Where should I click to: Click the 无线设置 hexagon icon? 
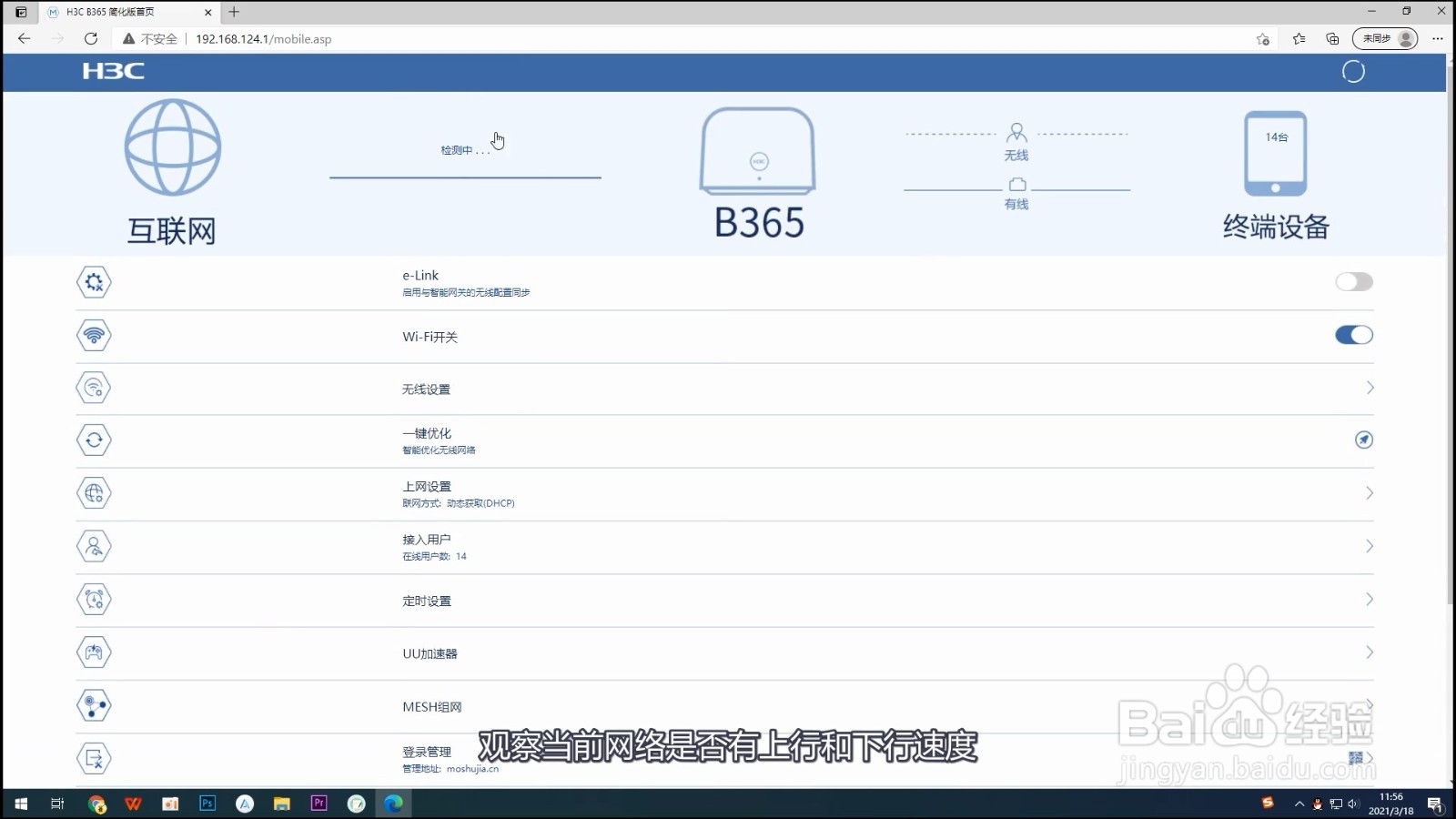click(94, 388)
